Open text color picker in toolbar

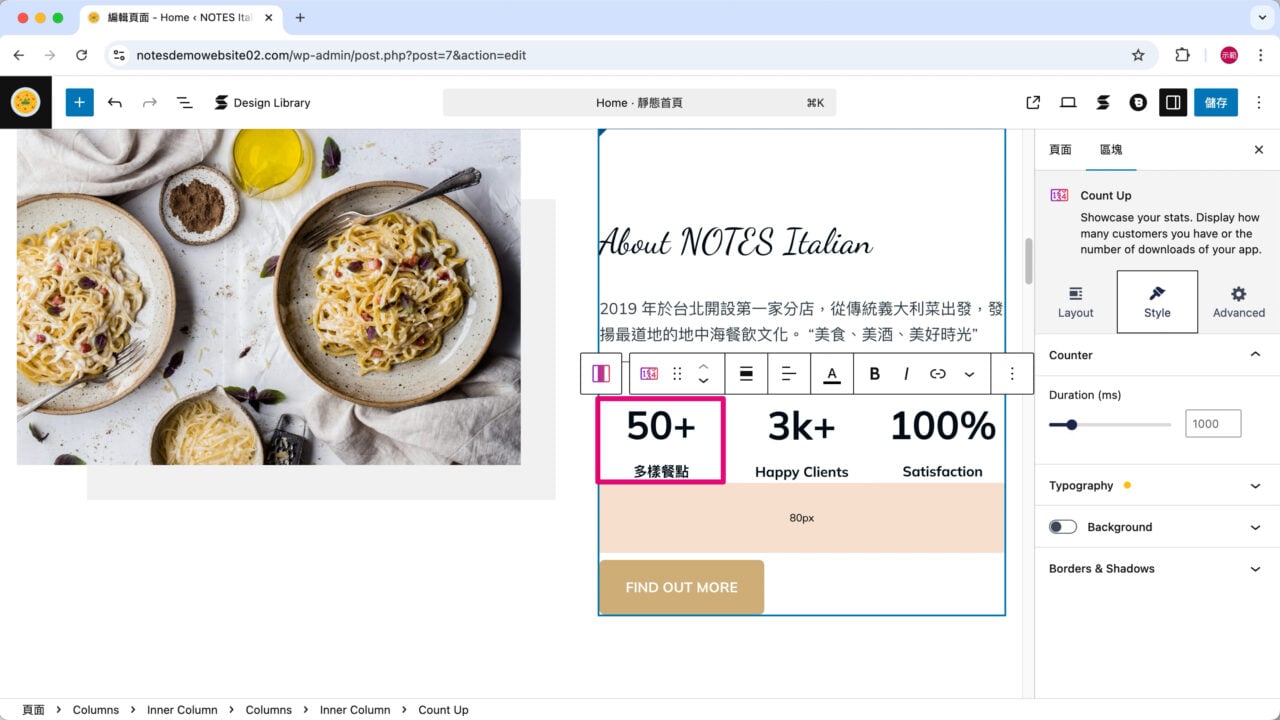[831, 373]
